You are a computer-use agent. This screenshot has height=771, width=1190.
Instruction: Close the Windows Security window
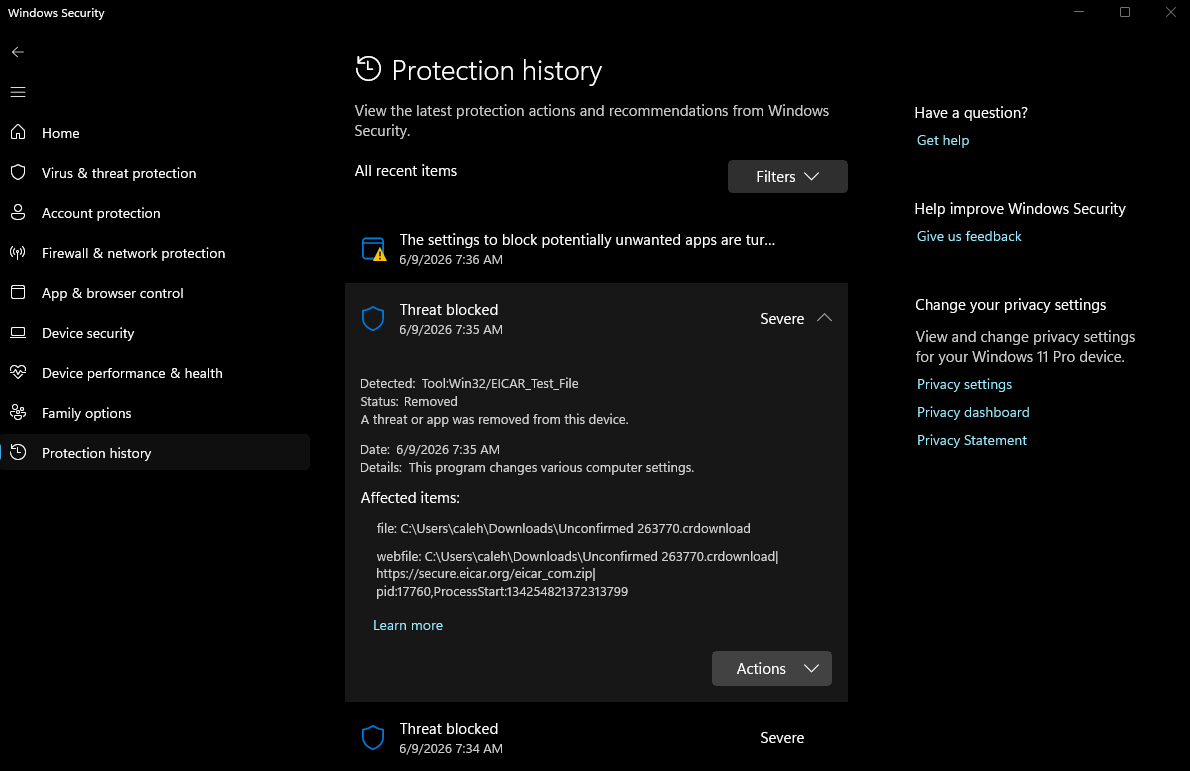(1170, 12)
